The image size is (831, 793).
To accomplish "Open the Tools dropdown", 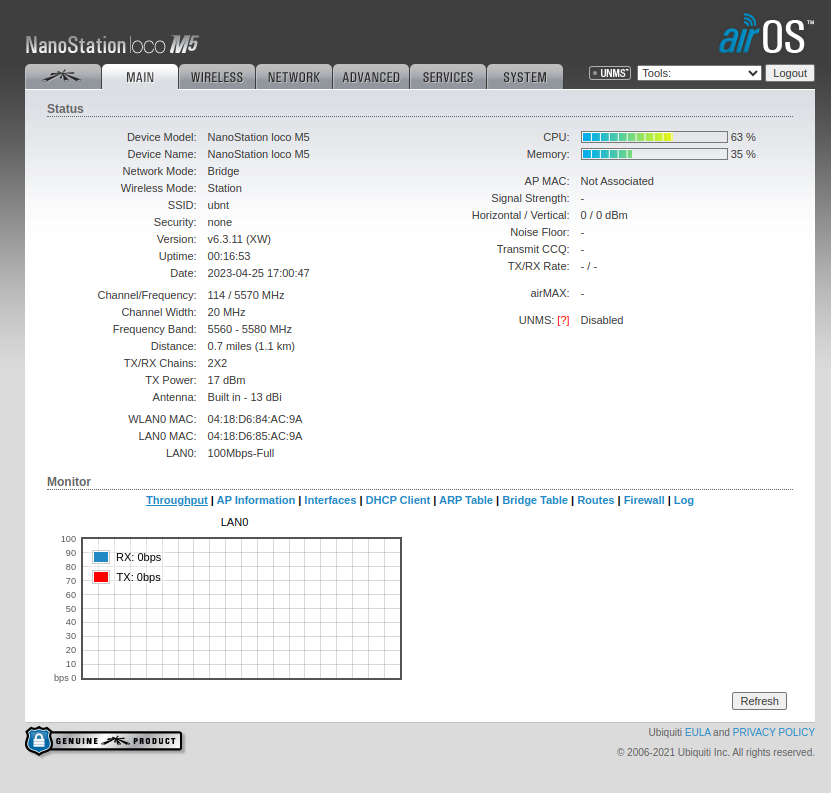I will 699,73.
